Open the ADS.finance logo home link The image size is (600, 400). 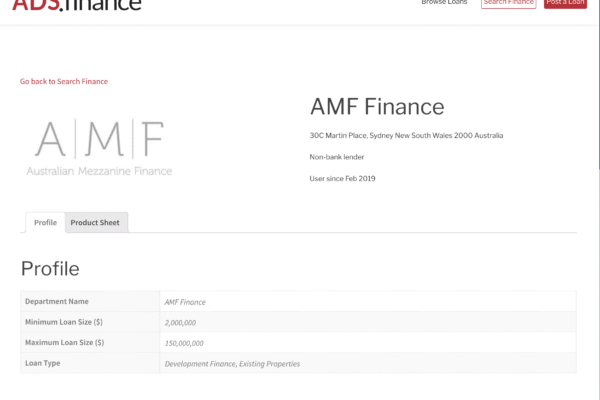click(x=77, y=5)
